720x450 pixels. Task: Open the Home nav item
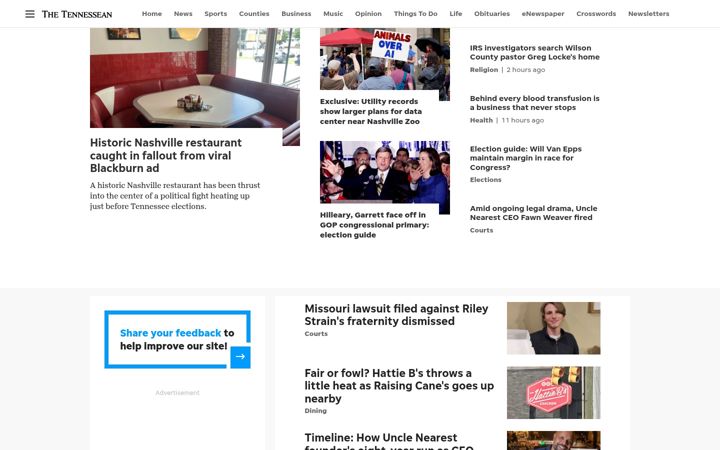click(152, 14)
